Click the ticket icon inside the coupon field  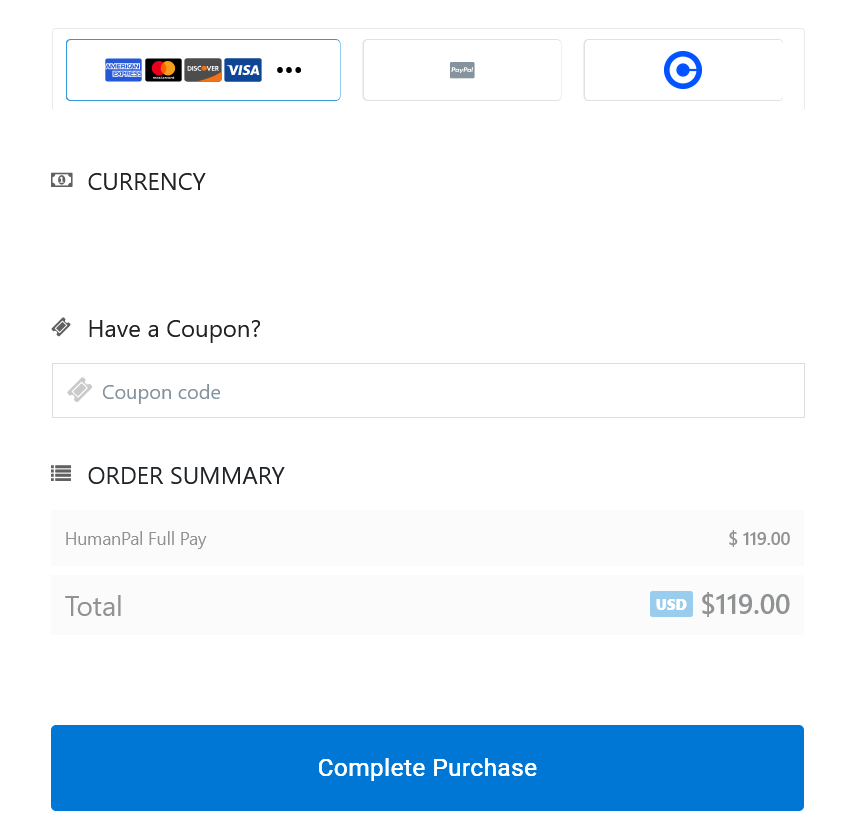point(79,390)
